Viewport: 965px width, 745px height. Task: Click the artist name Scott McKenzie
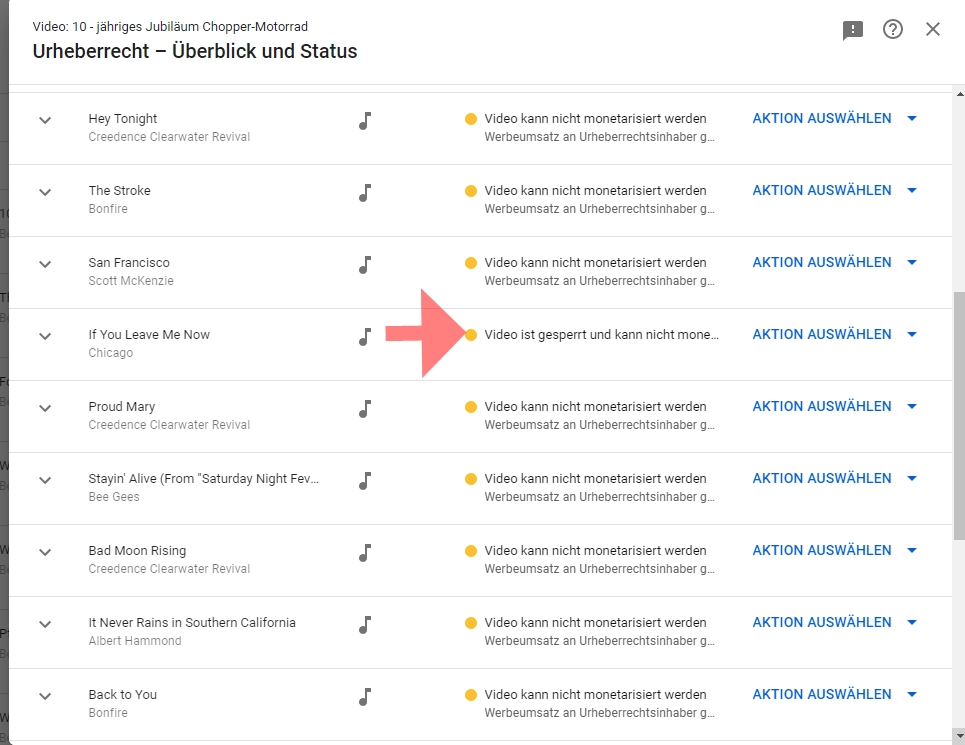click(130, 281)
